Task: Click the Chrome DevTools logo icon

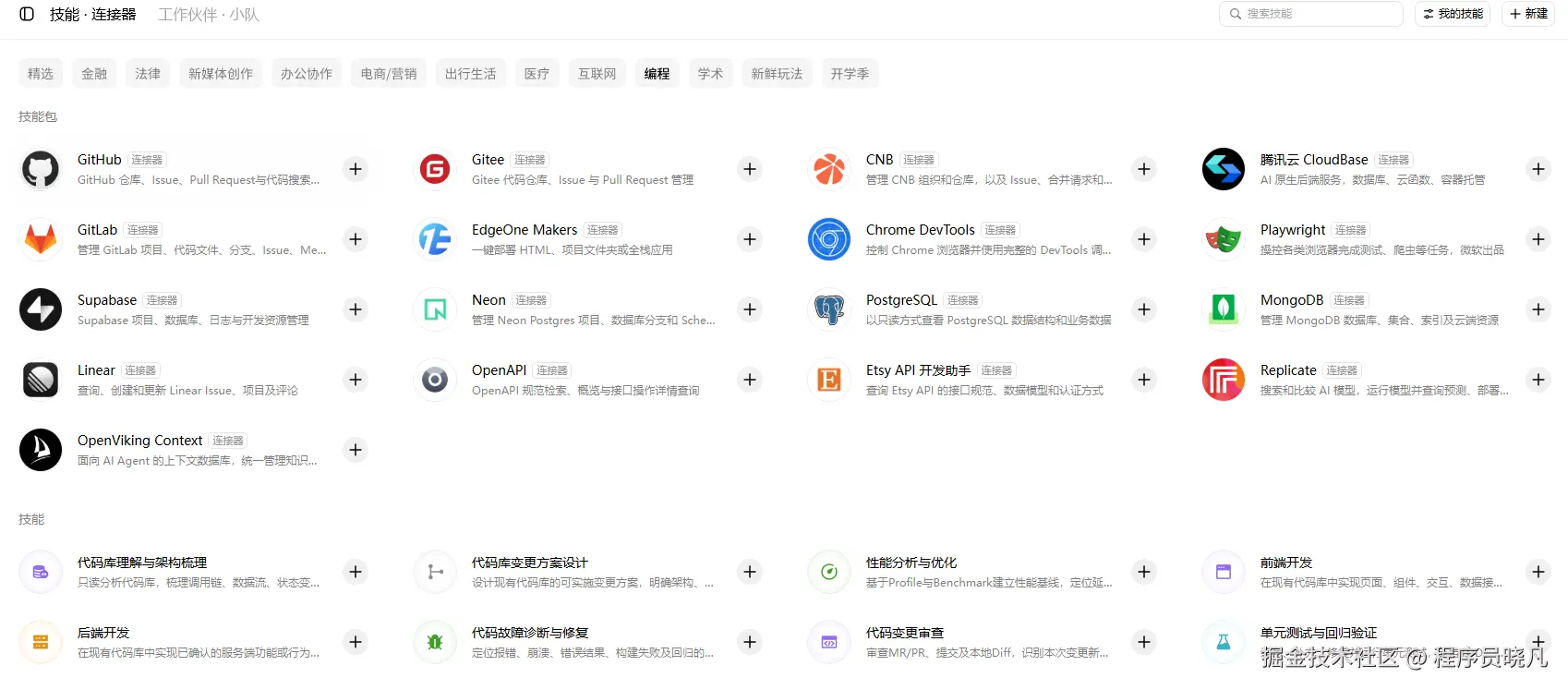Action: click(829, 239)
